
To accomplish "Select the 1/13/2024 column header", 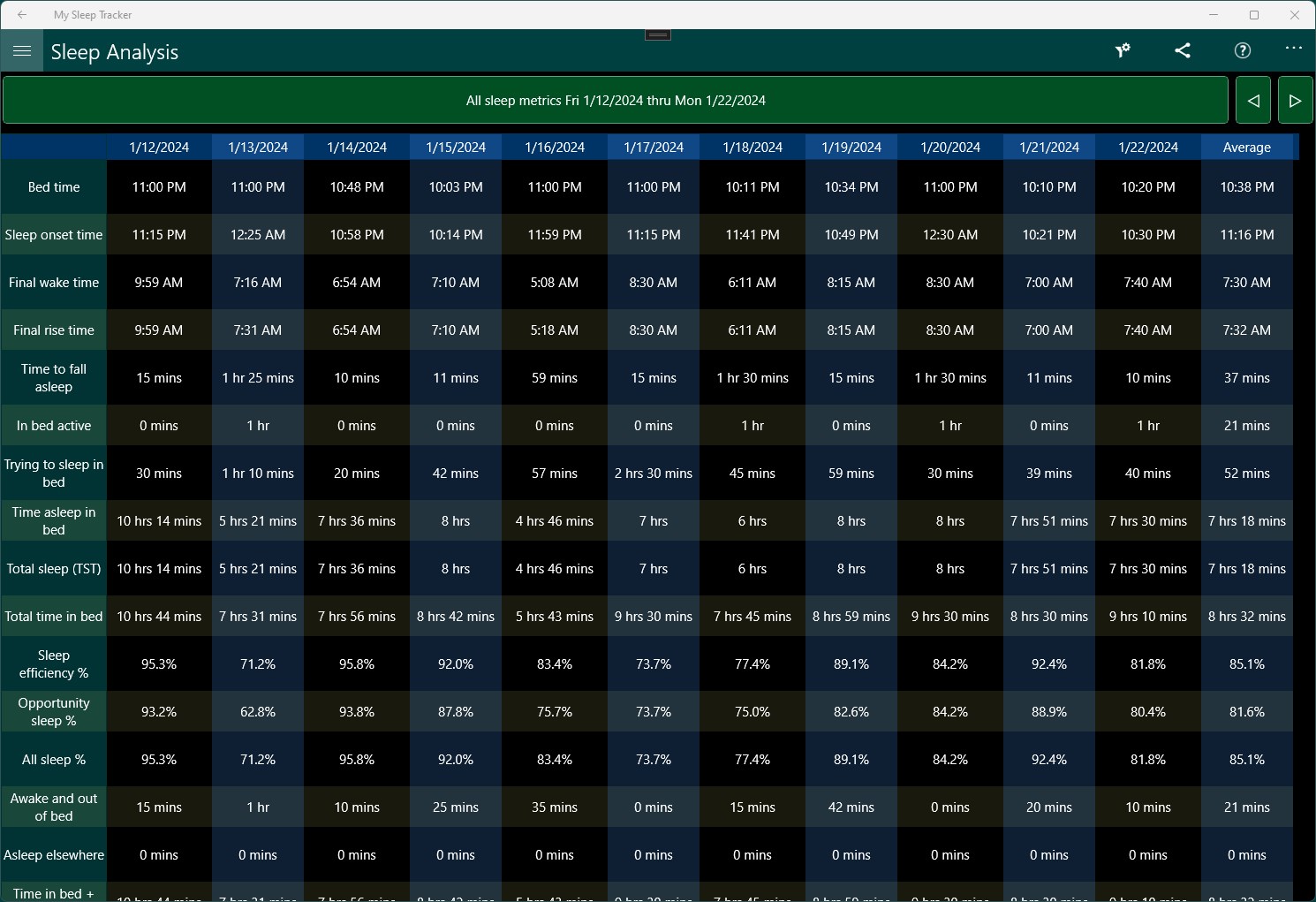I will pyautogui.click(x=258, y=148).
